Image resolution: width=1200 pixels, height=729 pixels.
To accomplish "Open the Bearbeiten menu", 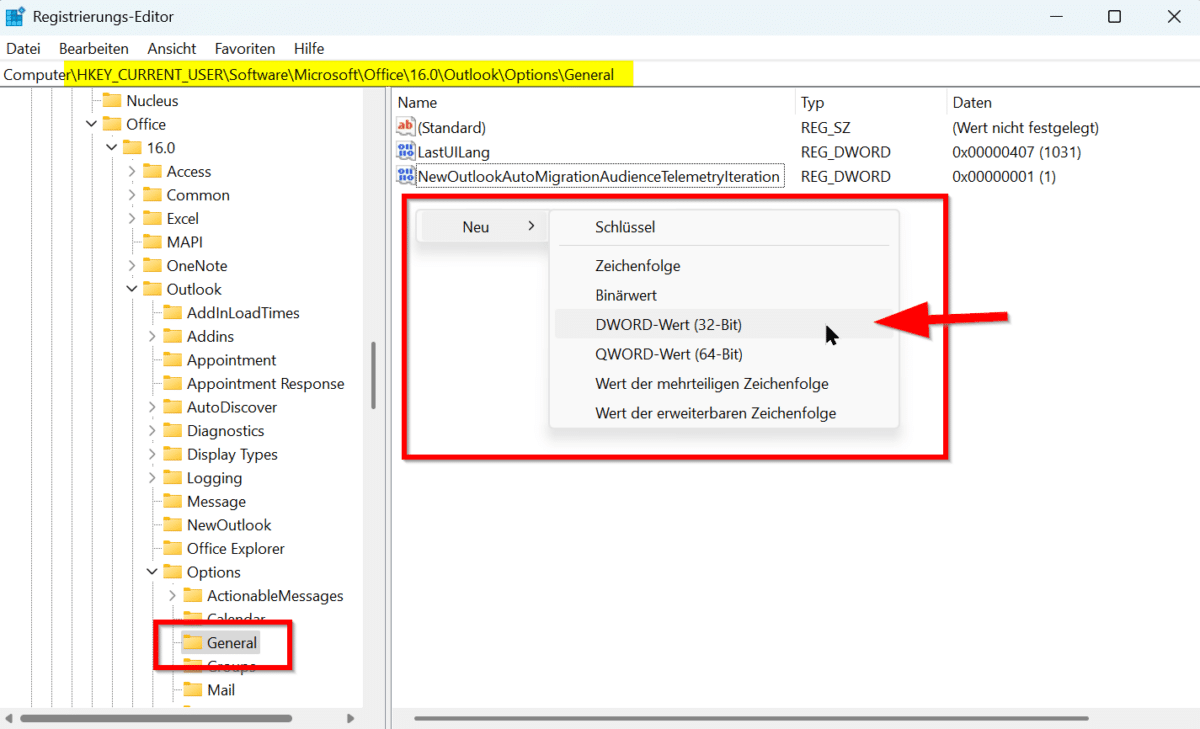I will pos(93,48).
